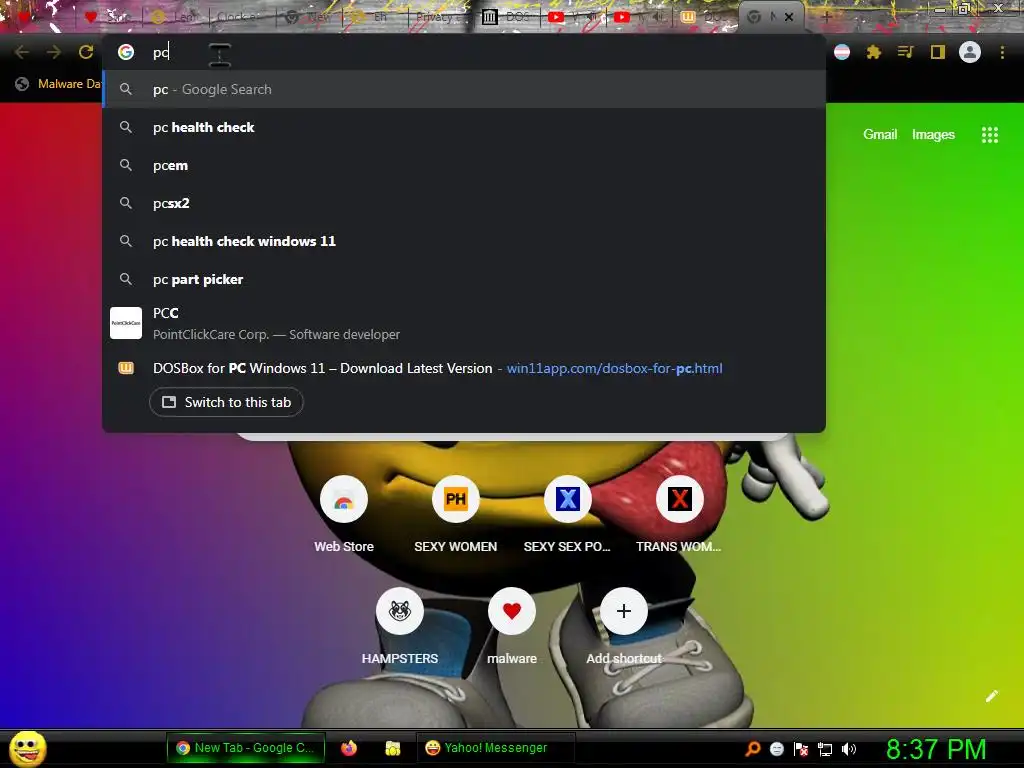Click the 8:37 PM clock
Screen dimensions: 1024x768
point(936,749)
